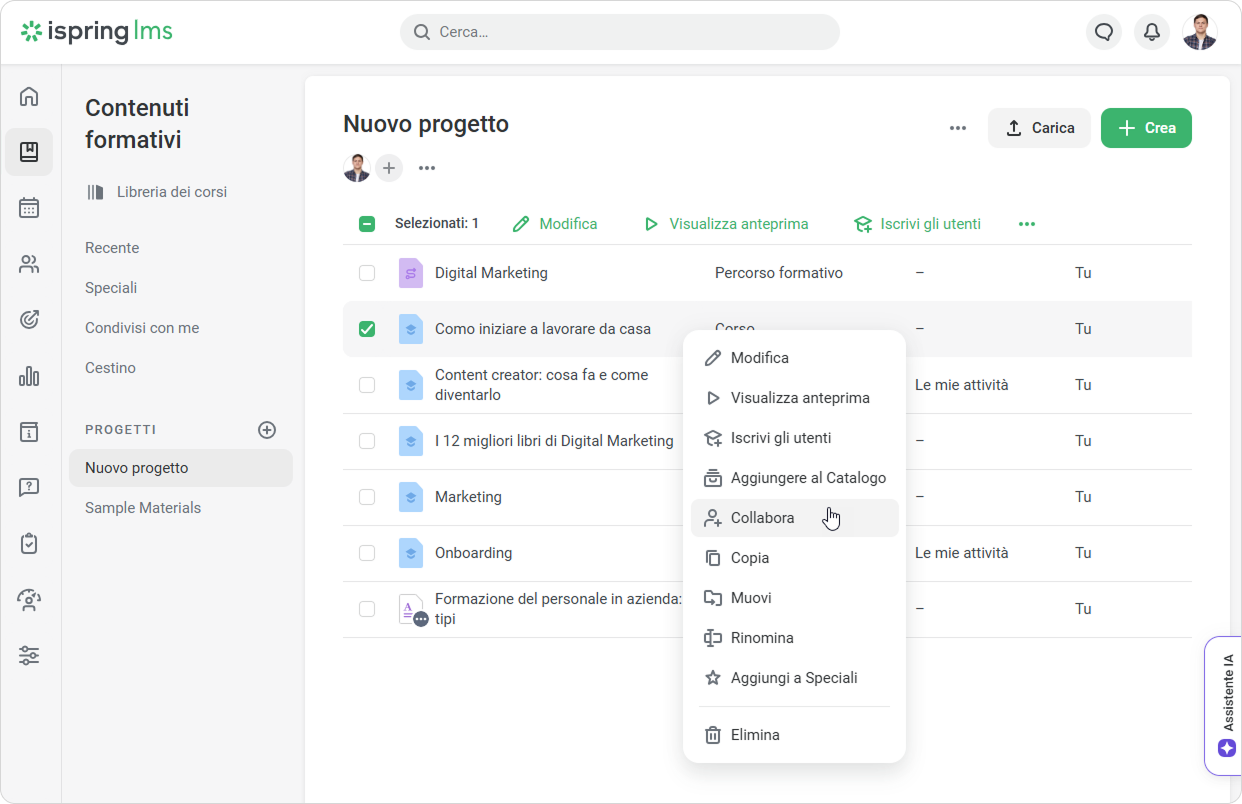
Task: Open the chat messages icon in header
Action: (1104, 32)
